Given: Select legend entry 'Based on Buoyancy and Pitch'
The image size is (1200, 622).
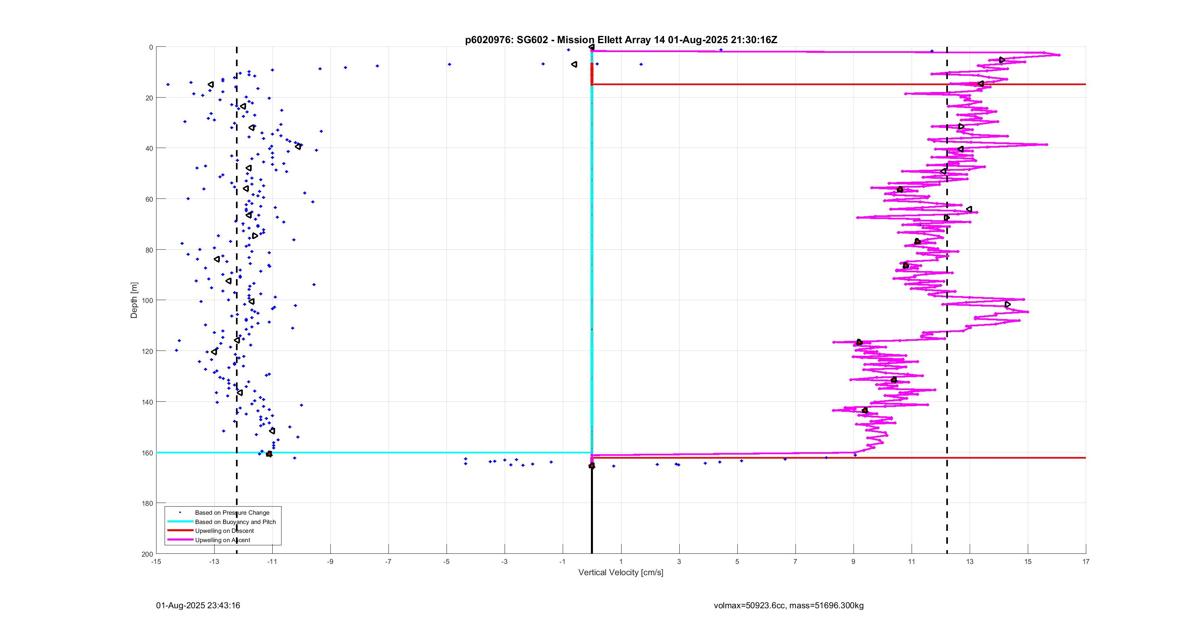Looking at the screenshot, I should click(236, 522).
